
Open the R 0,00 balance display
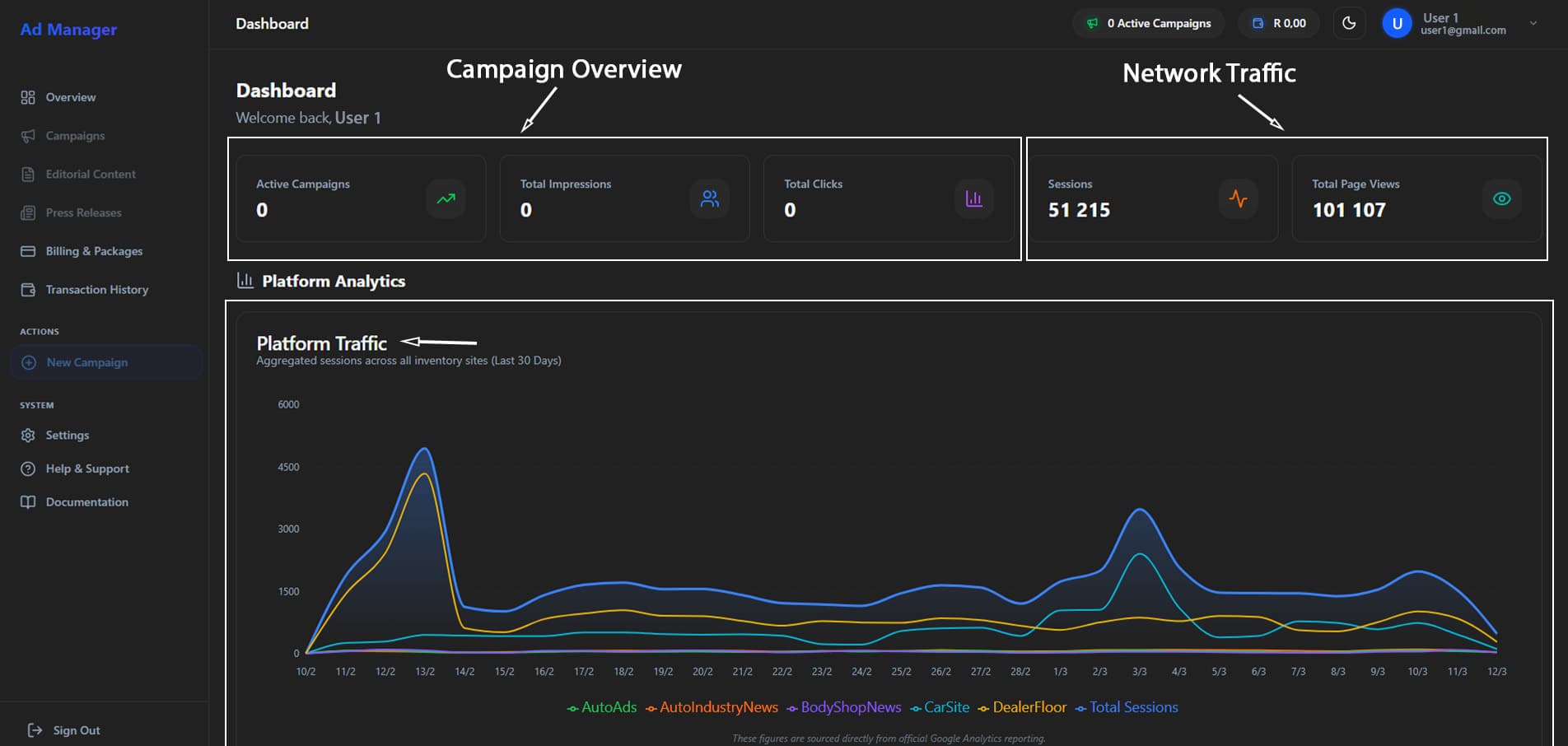pos(1278,23)
